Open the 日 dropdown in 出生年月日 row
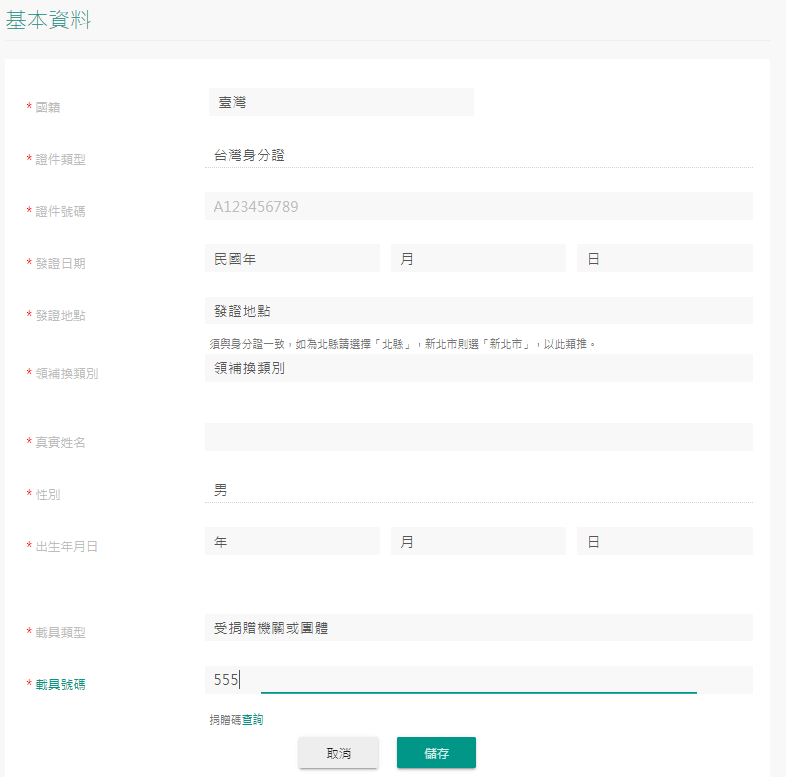 (x=664, y=541)
